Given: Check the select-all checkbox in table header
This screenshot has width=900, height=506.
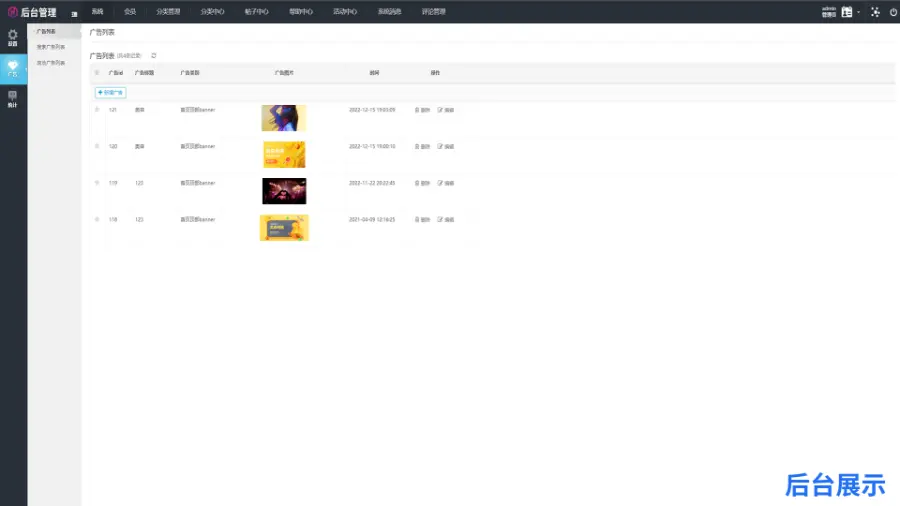Looking at the screenshot, I should pyautogui.click(x=97, y=73).
